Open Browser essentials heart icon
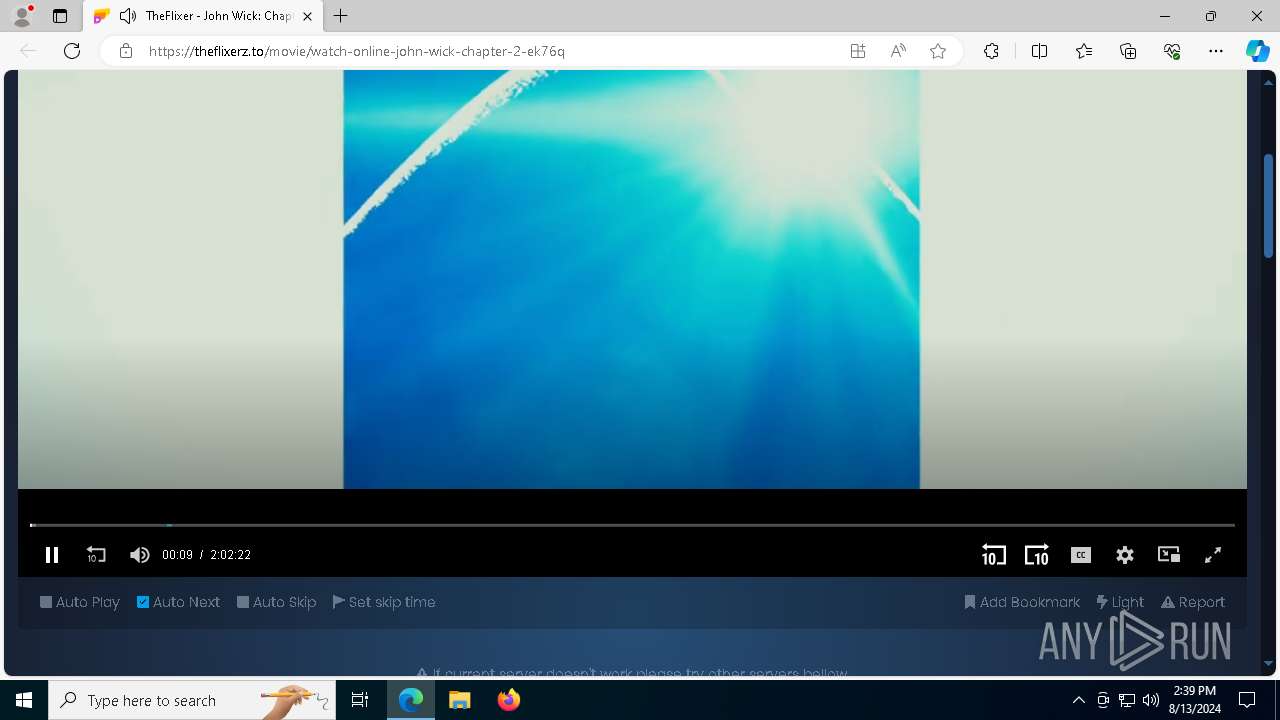This screenshot has height=720, width=1280. coord(1172,51)
